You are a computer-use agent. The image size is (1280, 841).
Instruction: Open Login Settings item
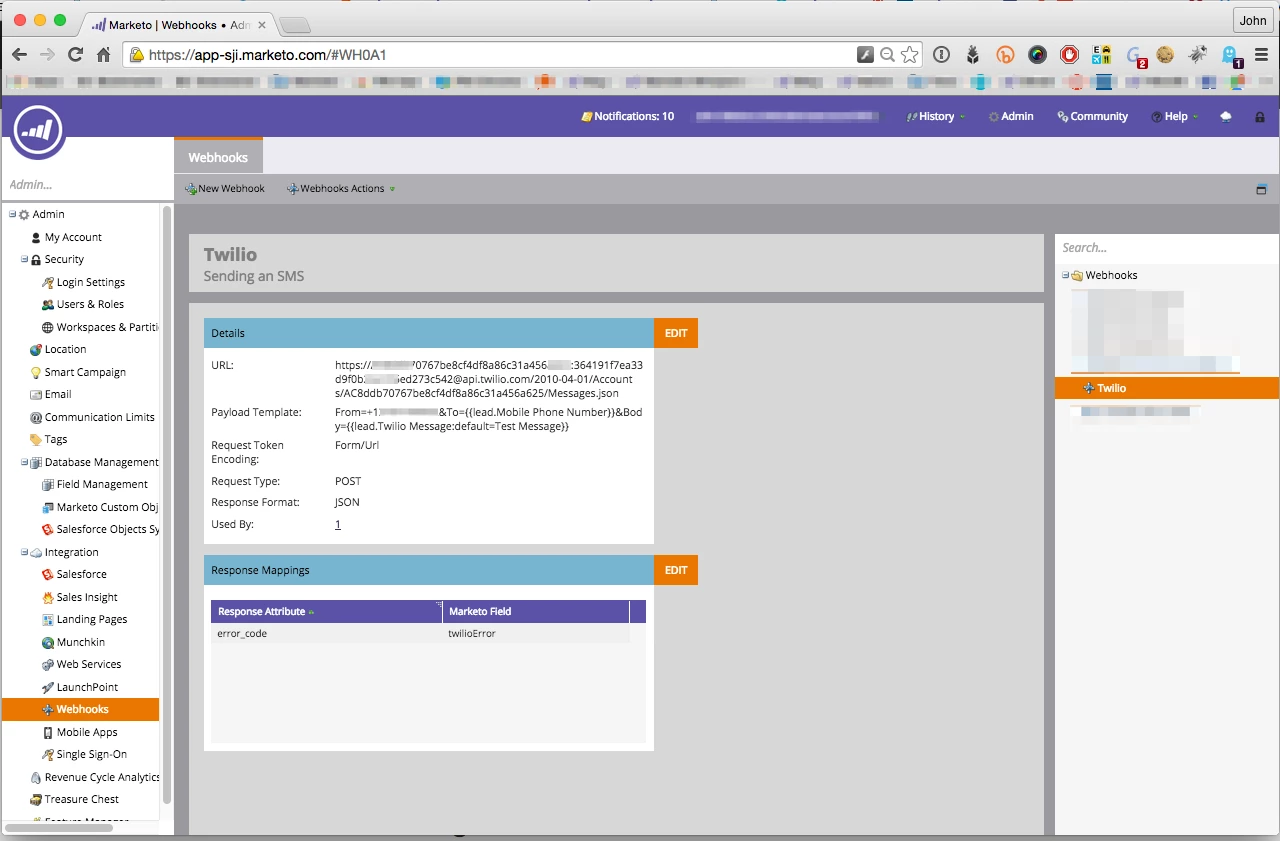(x=90, y=282)
